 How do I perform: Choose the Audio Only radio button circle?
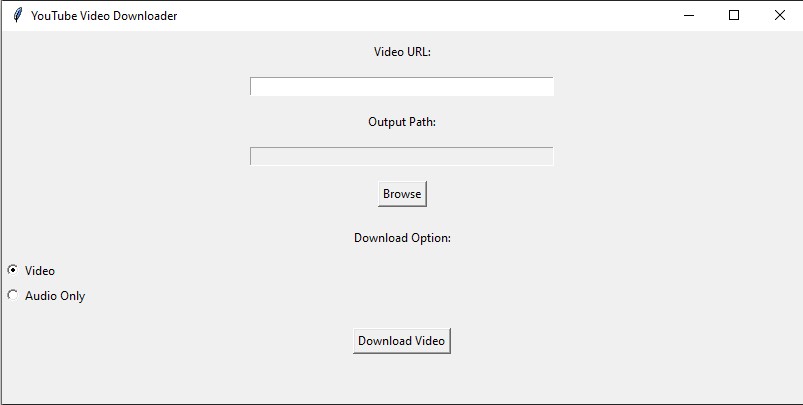point(13,295)
